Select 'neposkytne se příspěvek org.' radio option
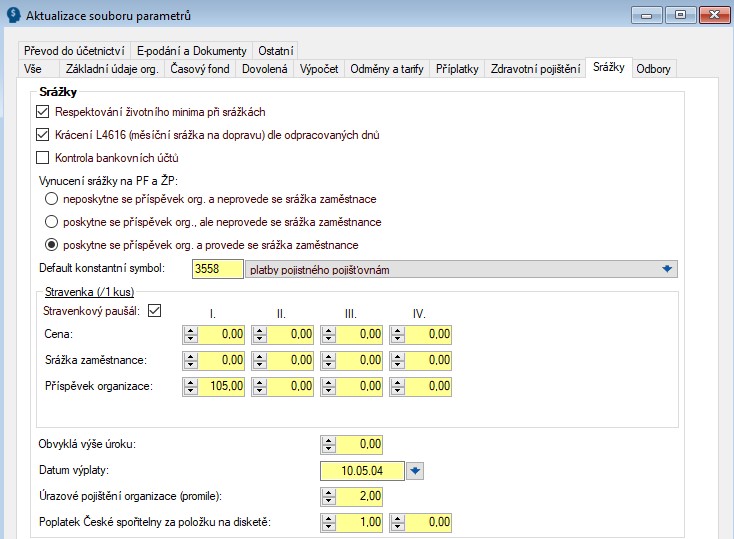The width and height of the screenshot is (734, 539). coord(51,199)
